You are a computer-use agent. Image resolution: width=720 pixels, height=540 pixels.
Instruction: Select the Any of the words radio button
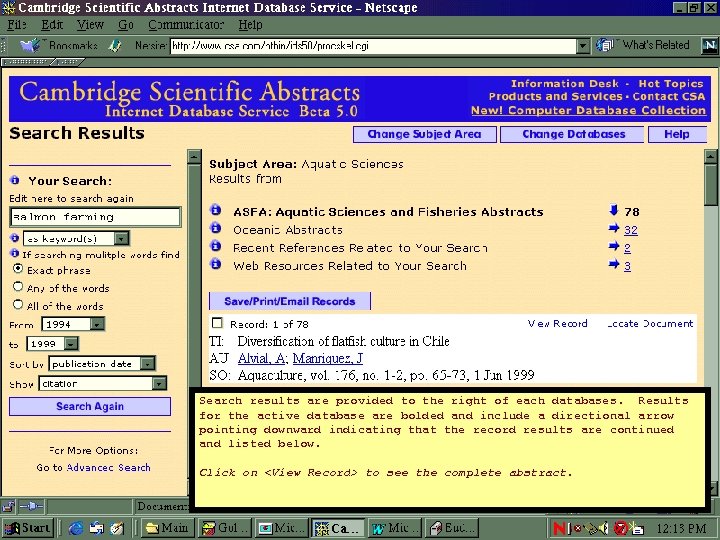(x=18, y=287)
